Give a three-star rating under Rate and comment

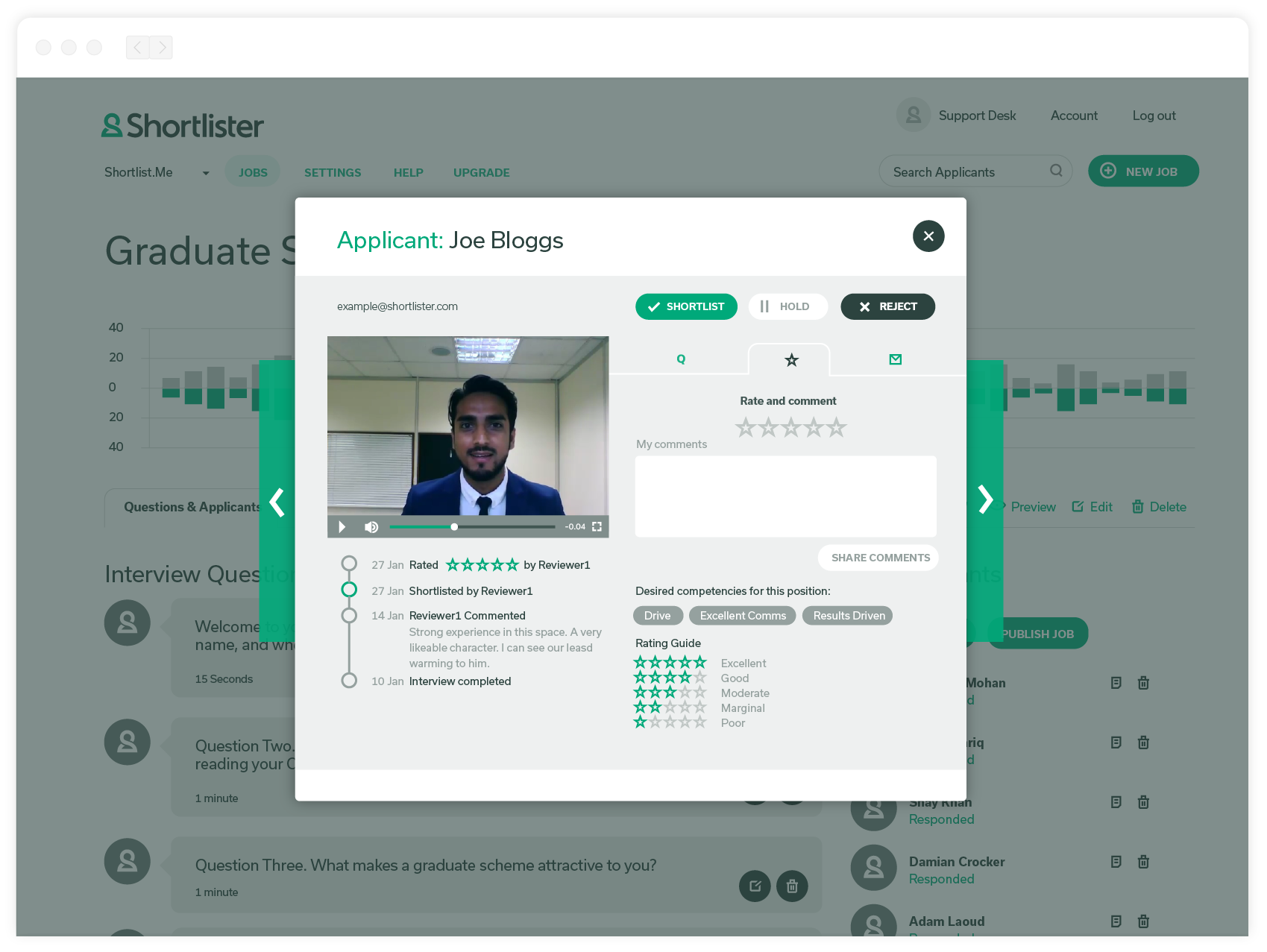coord(791,428)
